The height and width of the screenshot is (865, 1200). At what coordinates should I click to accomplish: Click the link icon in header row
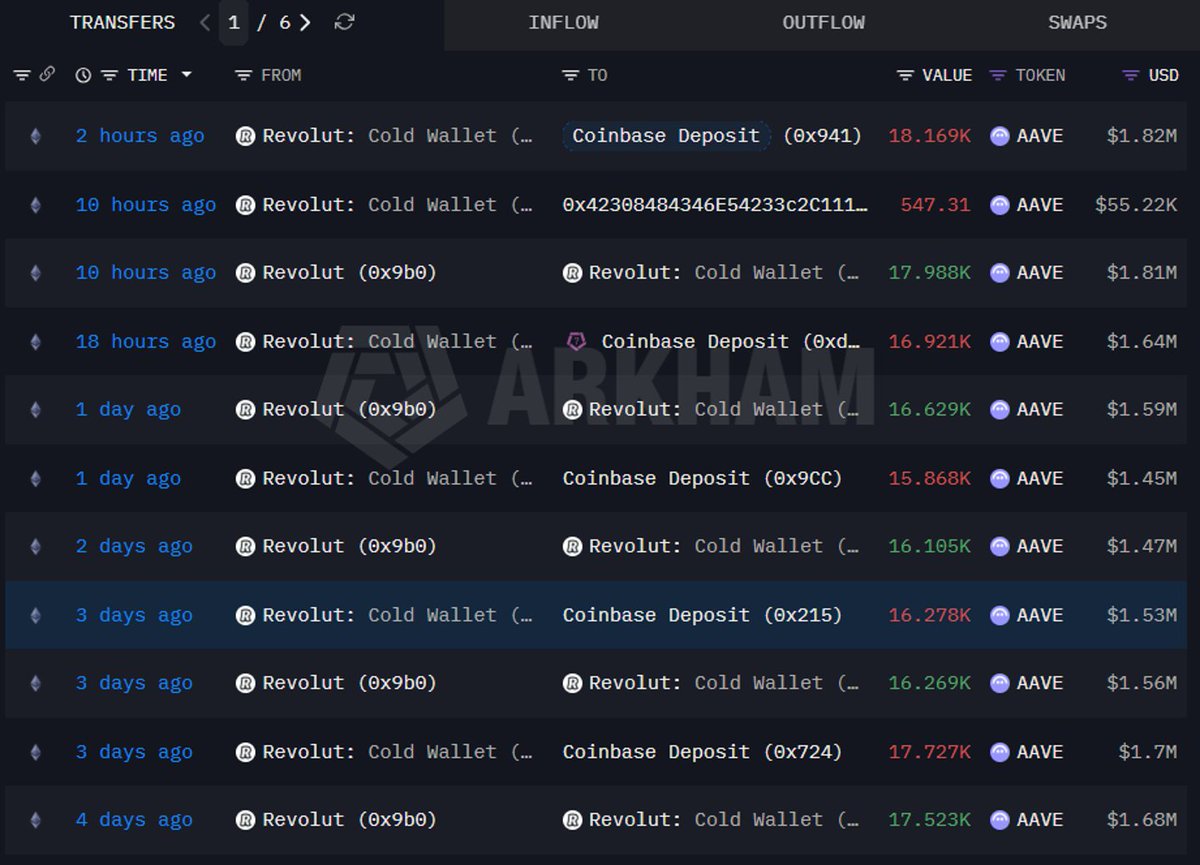(46, 74)
